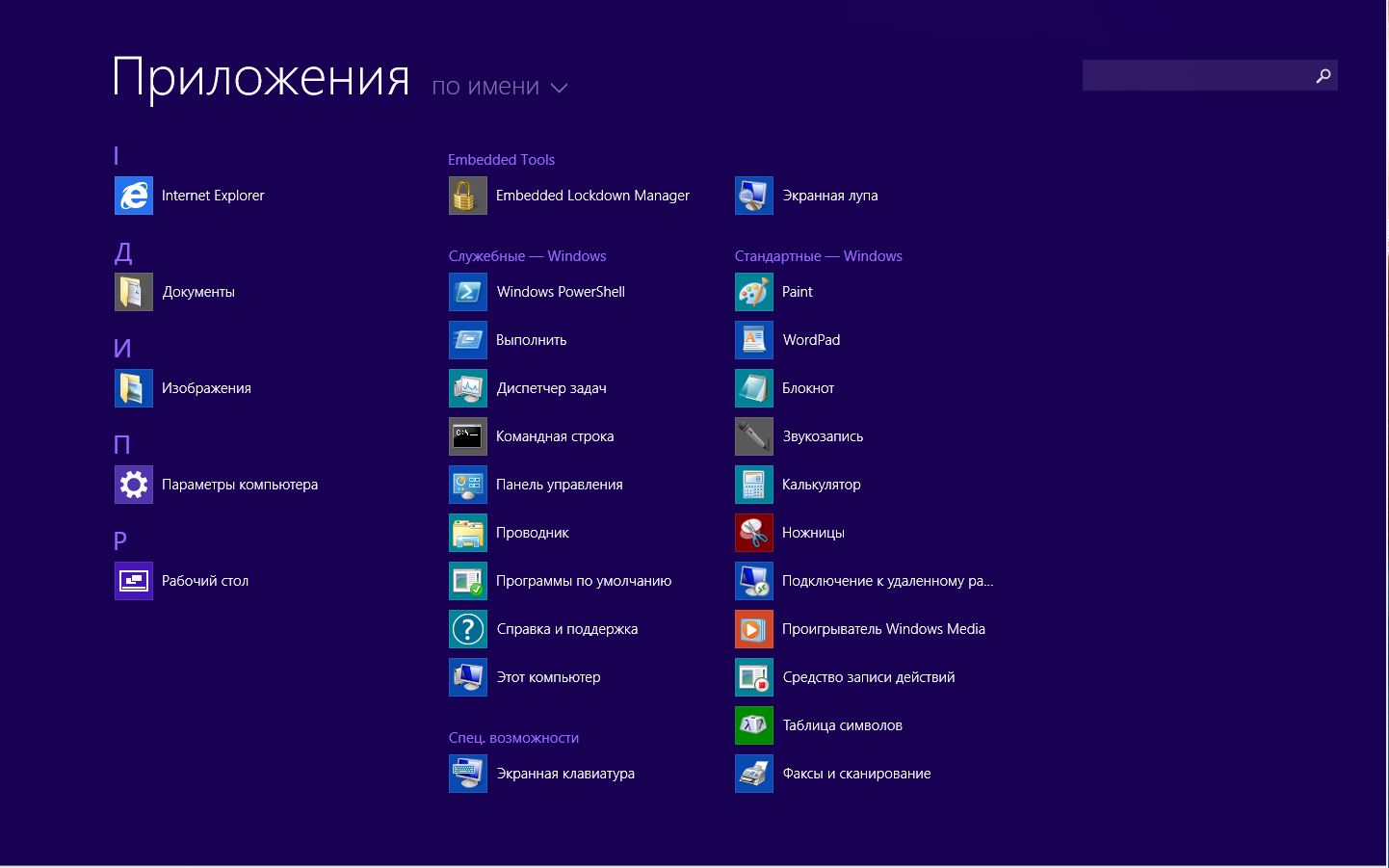Click the 'Windows PowerShell' label text

click(x=561, y=292)
